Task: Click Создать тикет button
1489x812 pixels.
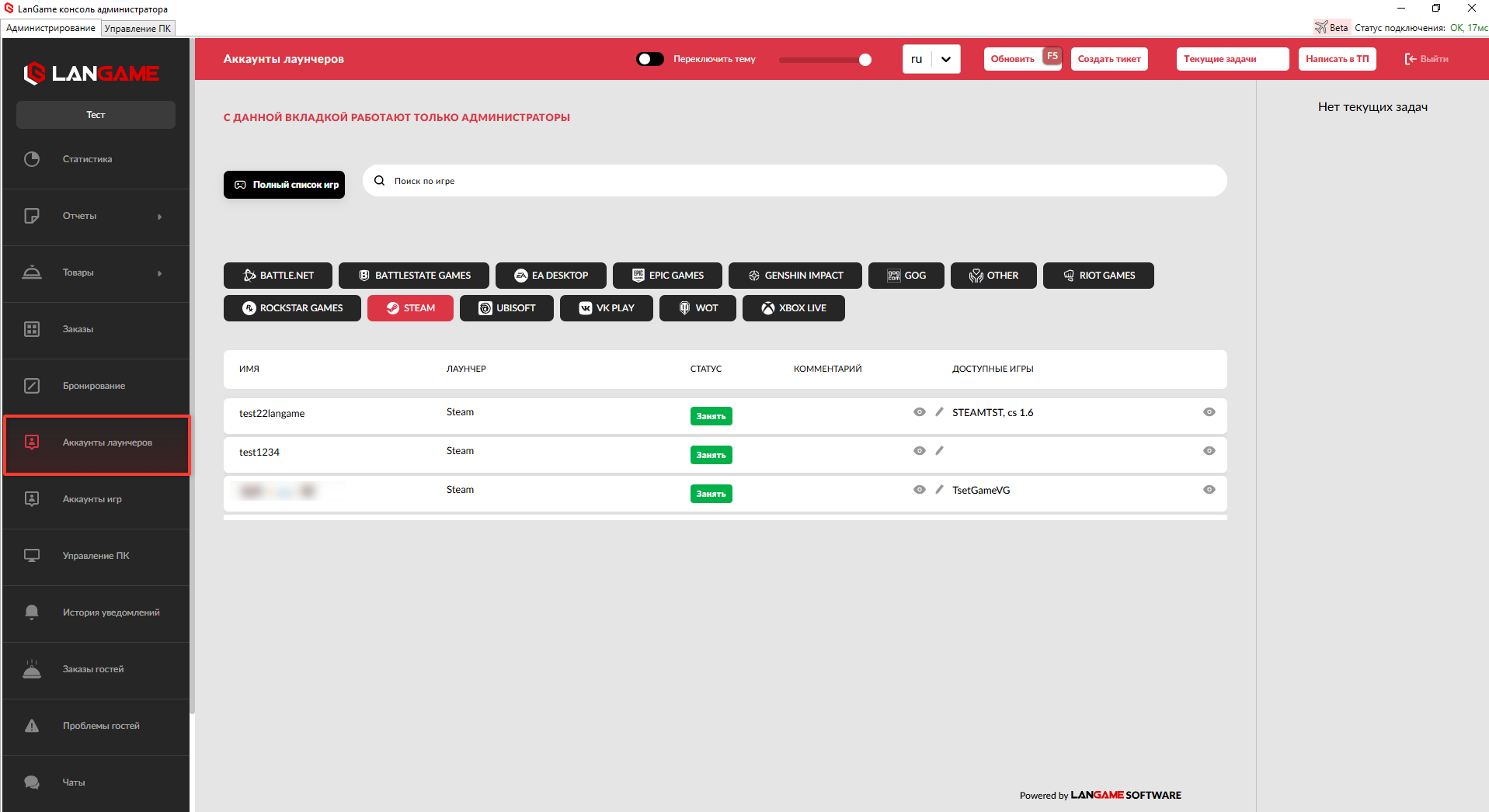Action: pos(1109,59)
